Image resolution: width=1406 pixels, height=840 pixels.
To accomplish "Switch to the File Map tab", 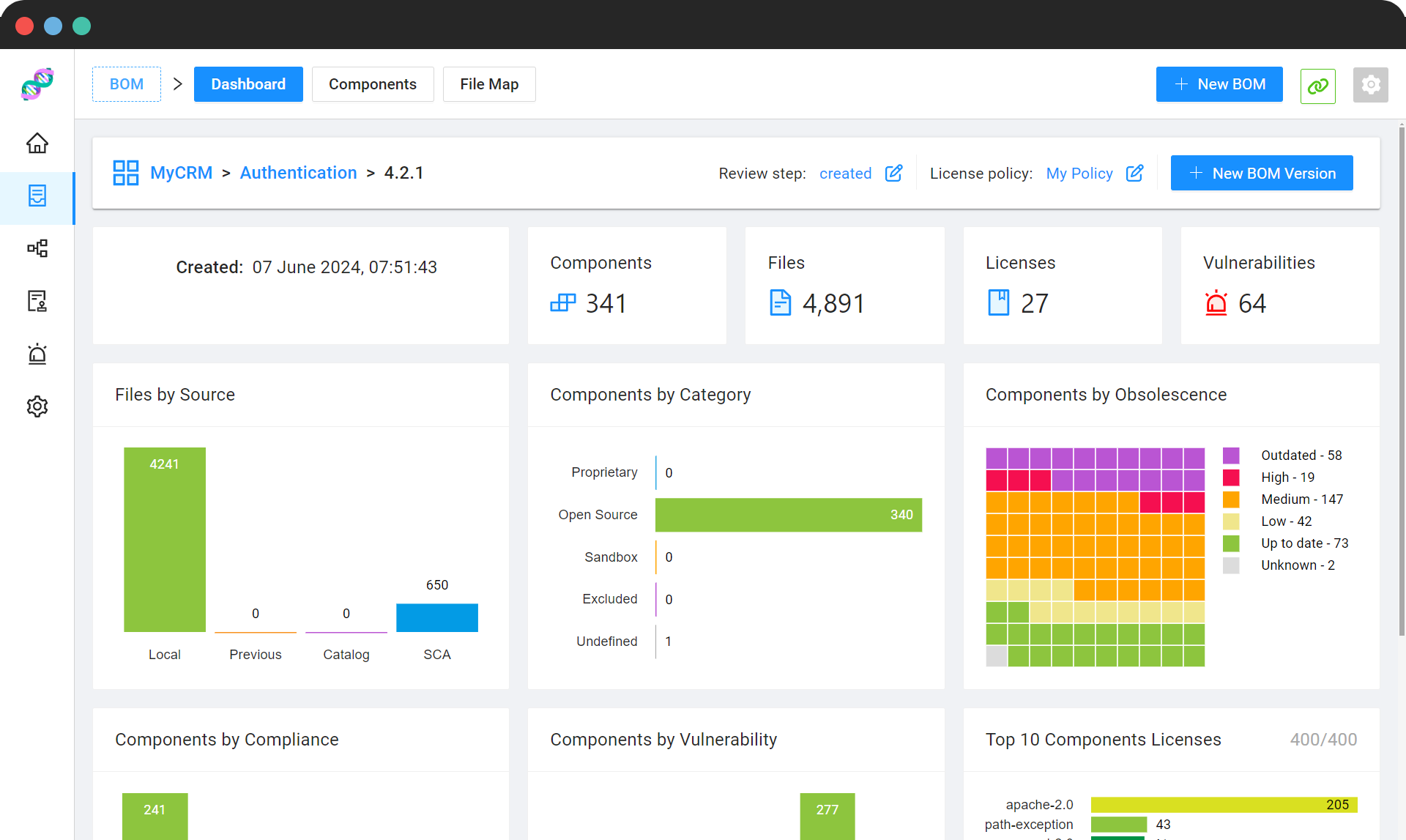I will coord(488,84).
